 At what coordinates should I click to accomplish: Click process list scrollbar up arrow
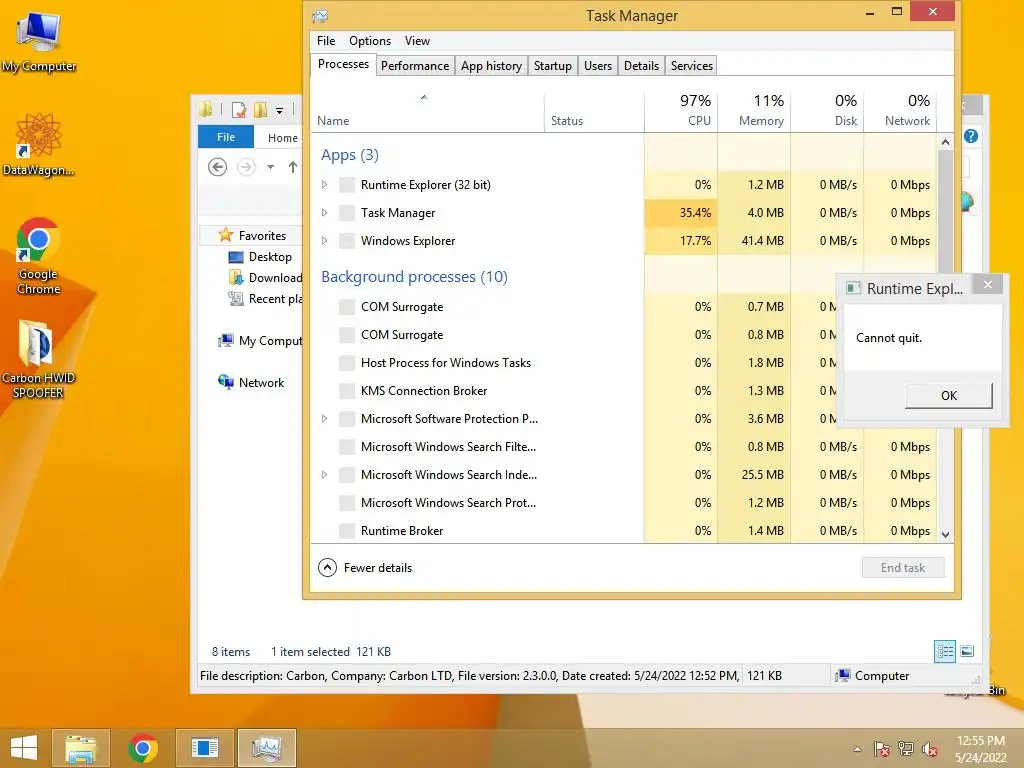point(945,142)
